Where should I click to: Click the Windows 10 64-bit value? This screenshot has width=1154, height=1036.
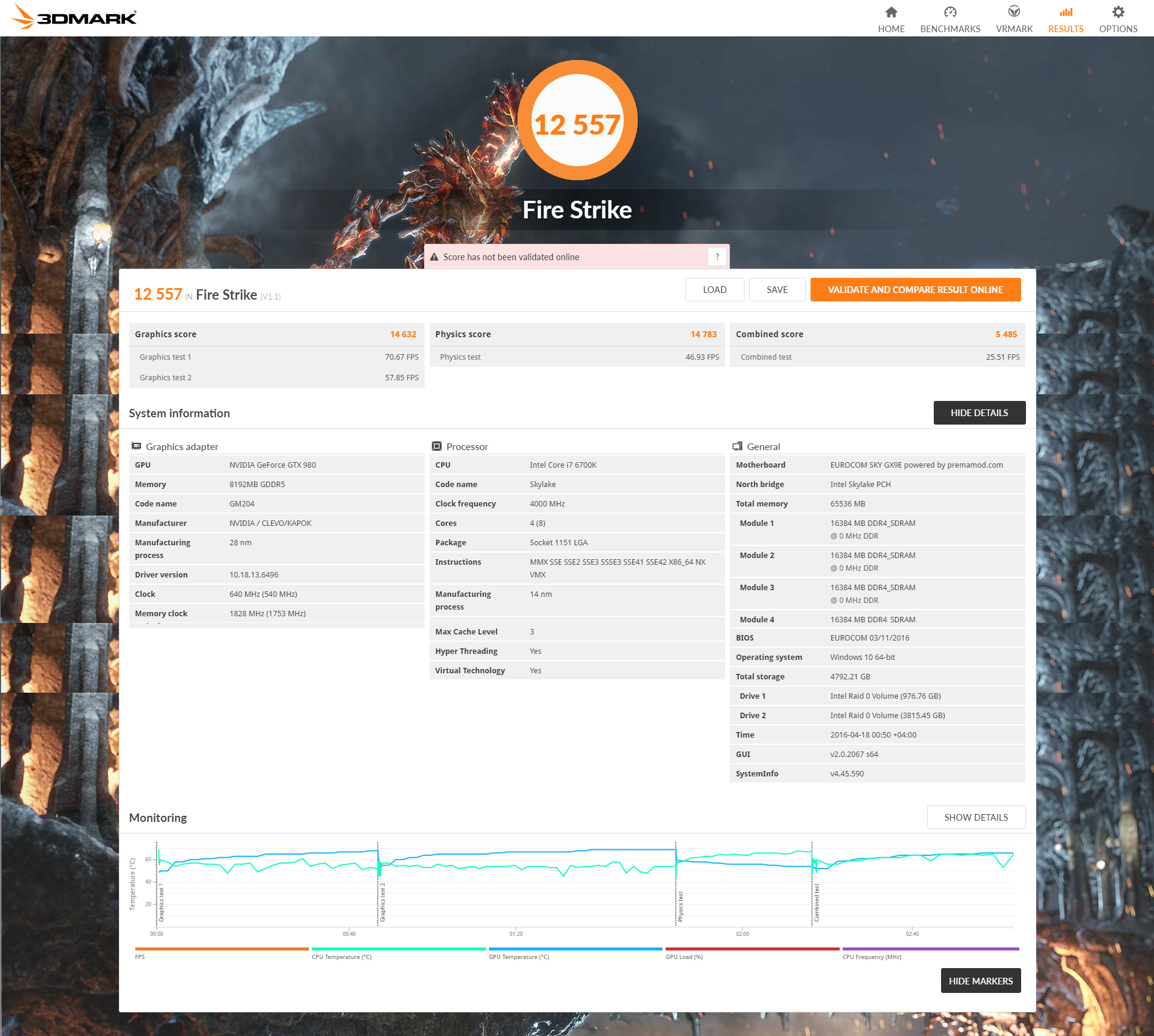tap(862, 657)
